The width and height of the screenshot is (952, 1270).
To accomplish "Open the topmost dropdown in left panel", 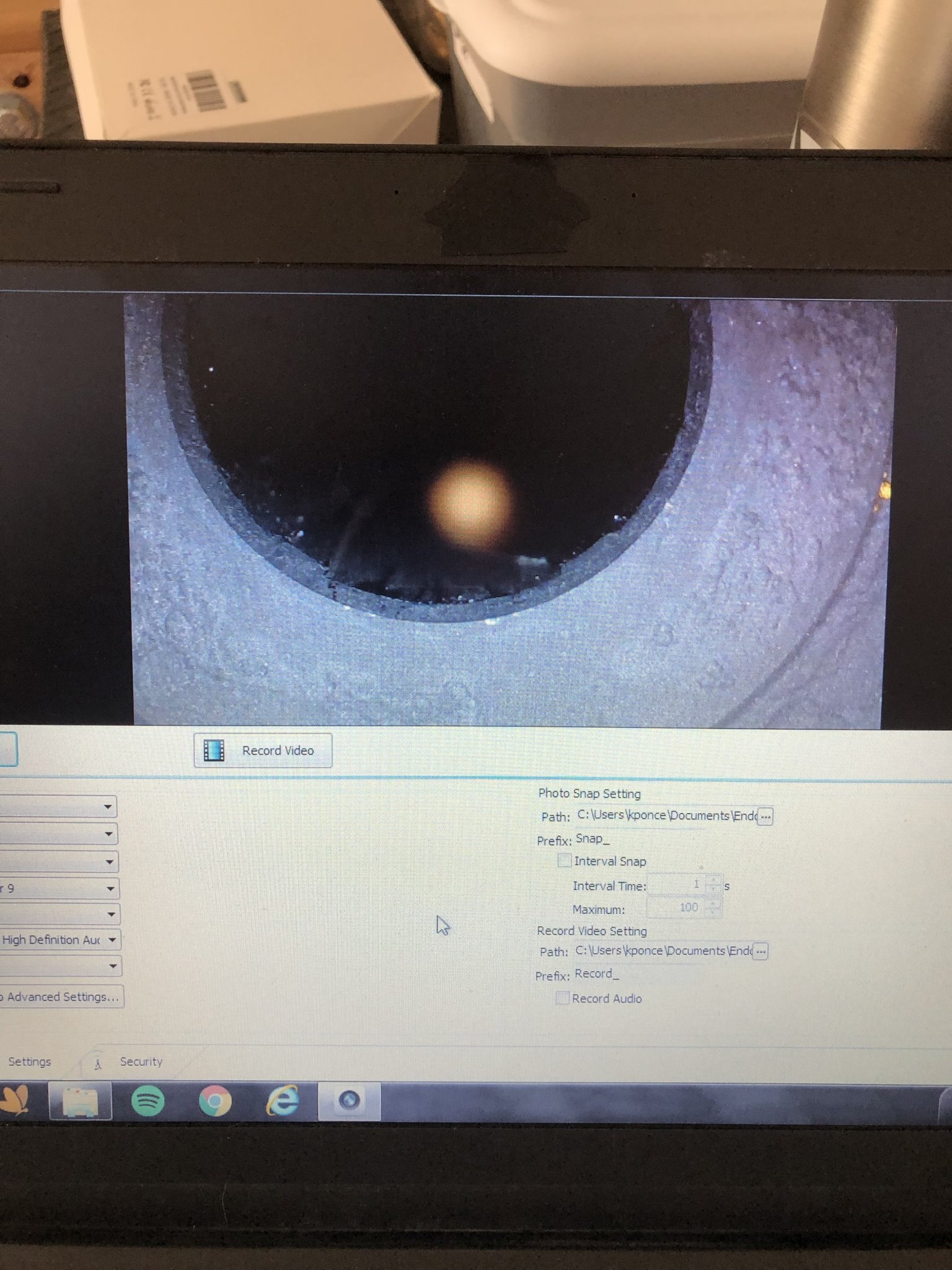I will (108, 807).
